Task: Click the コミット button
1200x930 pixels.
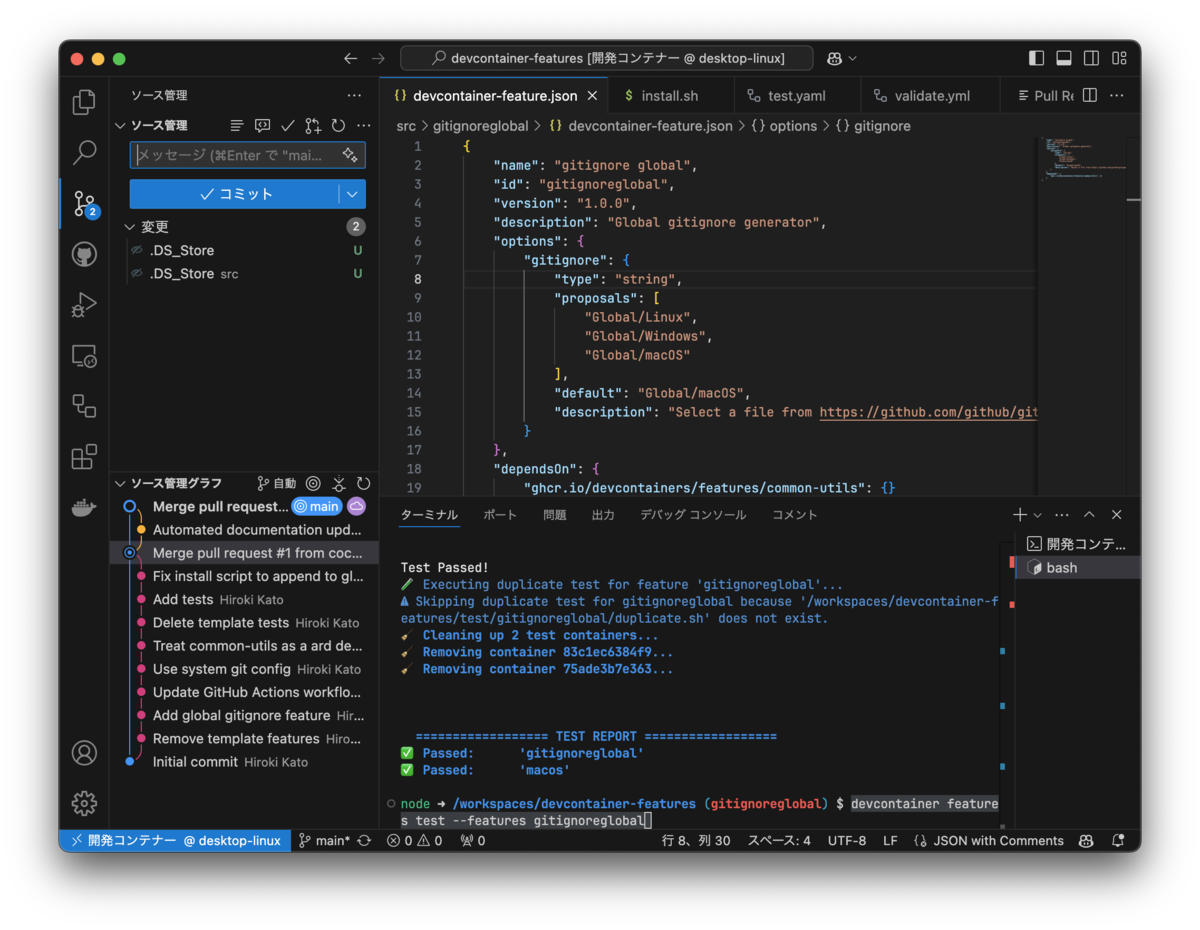Action: pyautogui.click(x=235, y=194)
